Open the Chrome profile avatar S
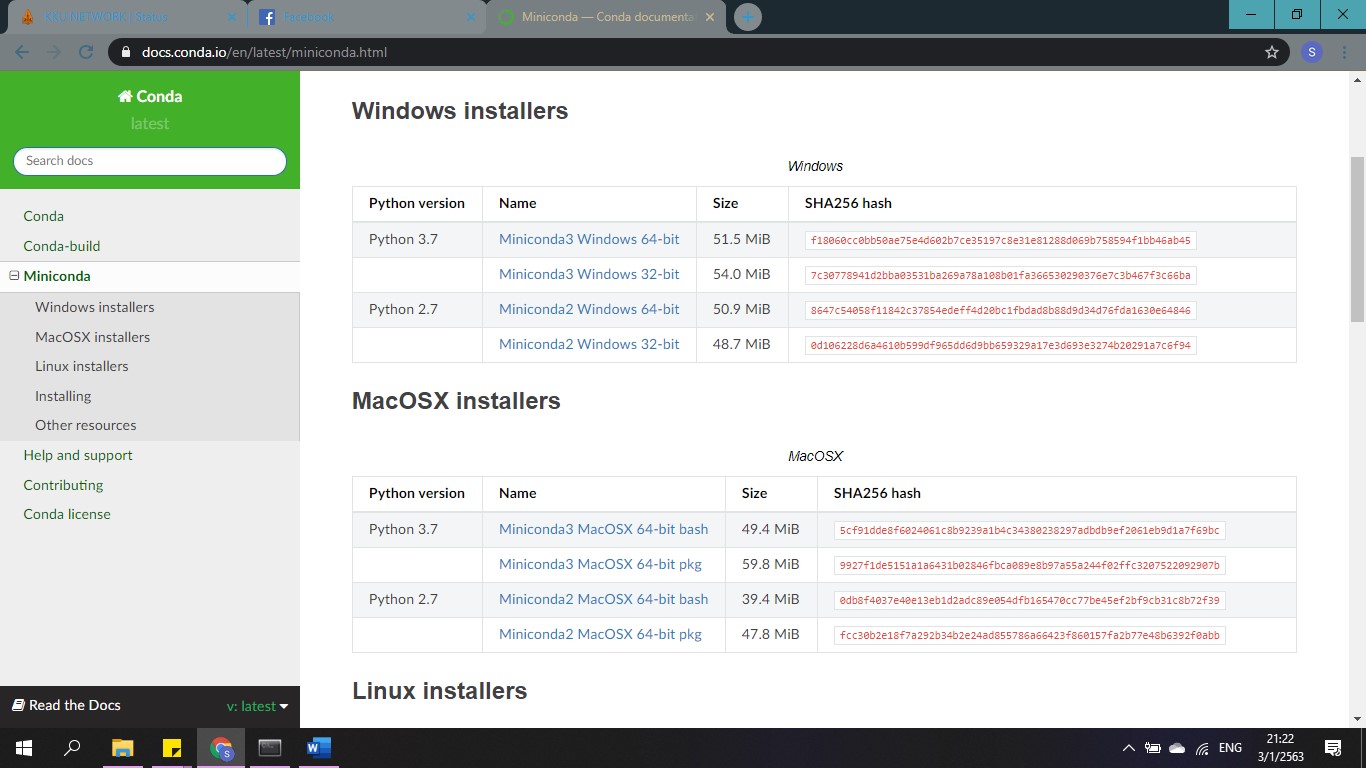 [x=1312, y=52]
